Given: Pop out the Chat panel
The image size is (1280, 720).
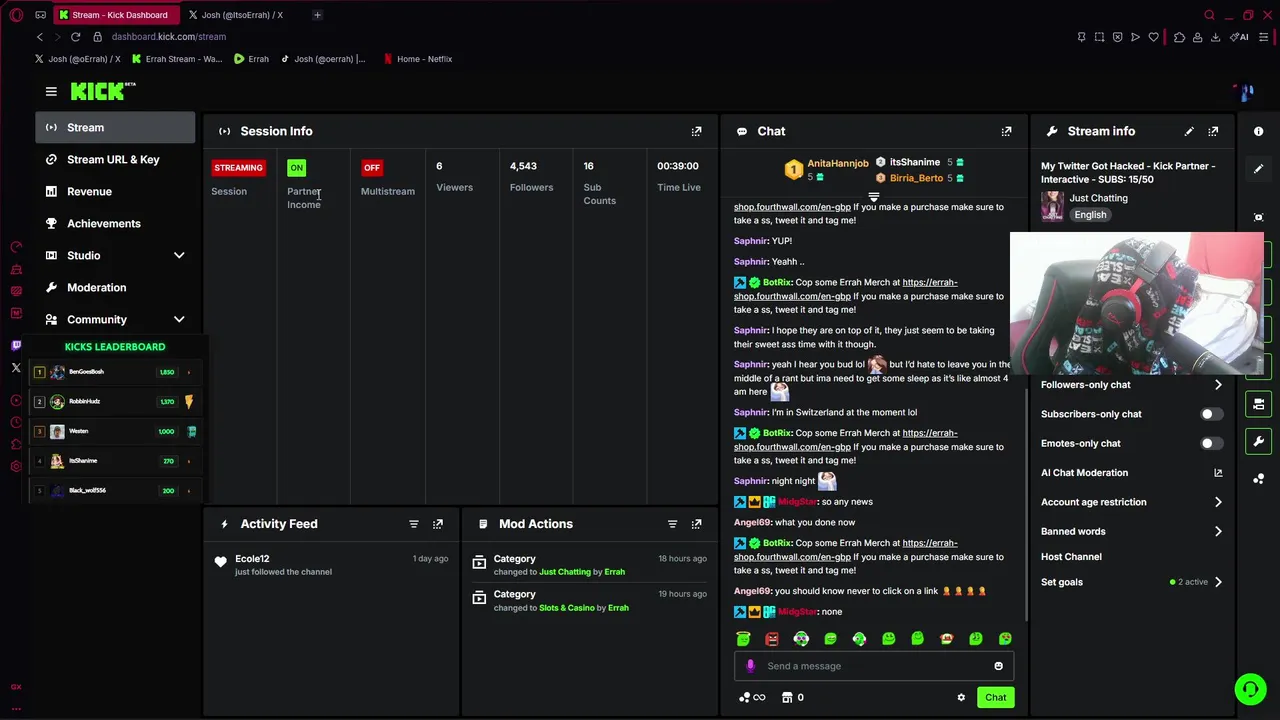Looking at the screenshot, I should tap(1007, 131).
